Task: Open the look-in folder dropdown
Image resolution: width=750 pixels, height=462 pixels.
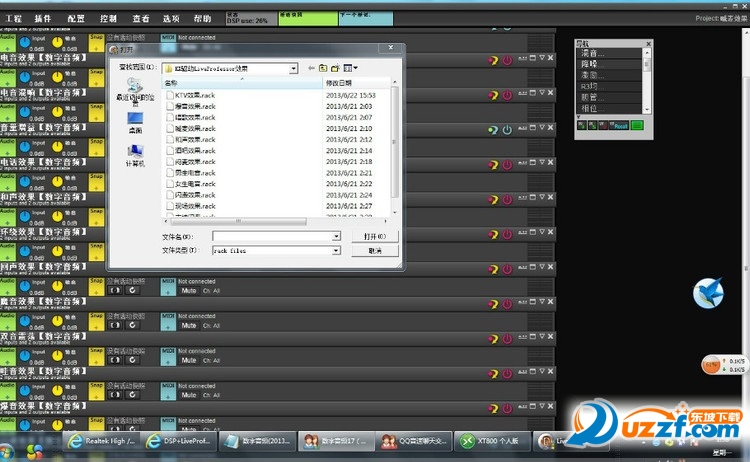Action: tap(293, 69)
